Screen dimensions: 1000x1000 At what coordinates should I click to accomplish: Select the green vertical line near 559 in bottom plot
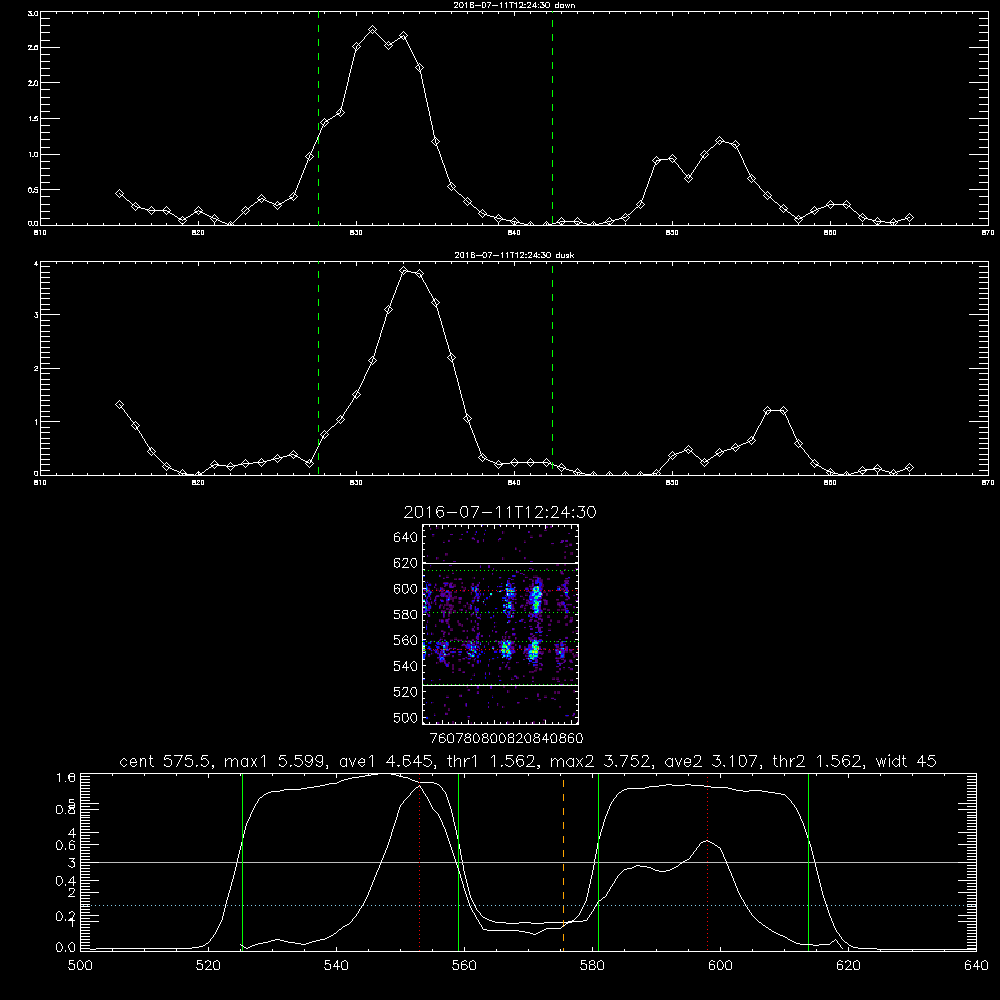(459, 862)
